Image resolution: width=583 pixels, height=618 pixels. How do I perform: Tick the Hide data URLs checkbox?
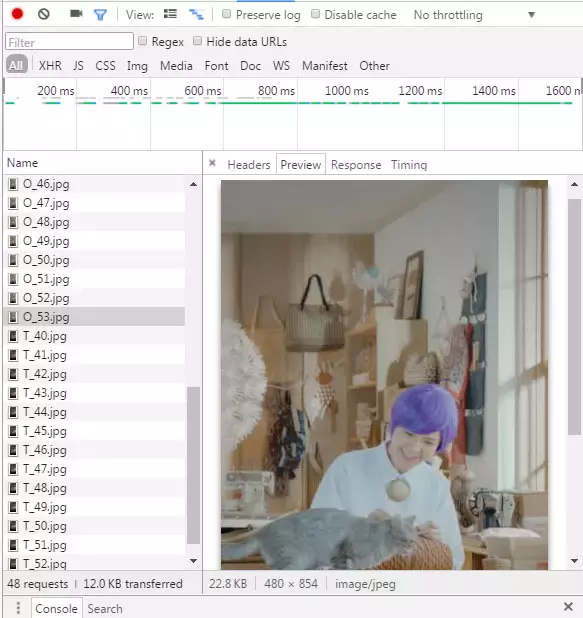pos(197,41)
